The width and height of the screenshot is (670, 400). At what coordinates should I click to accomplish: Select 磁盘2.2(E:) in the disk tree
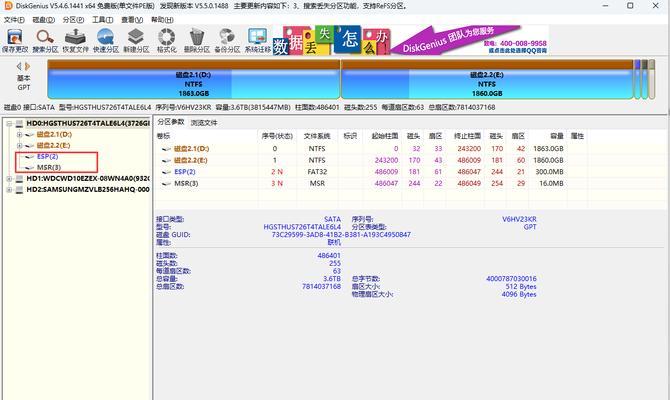point(53,146)
